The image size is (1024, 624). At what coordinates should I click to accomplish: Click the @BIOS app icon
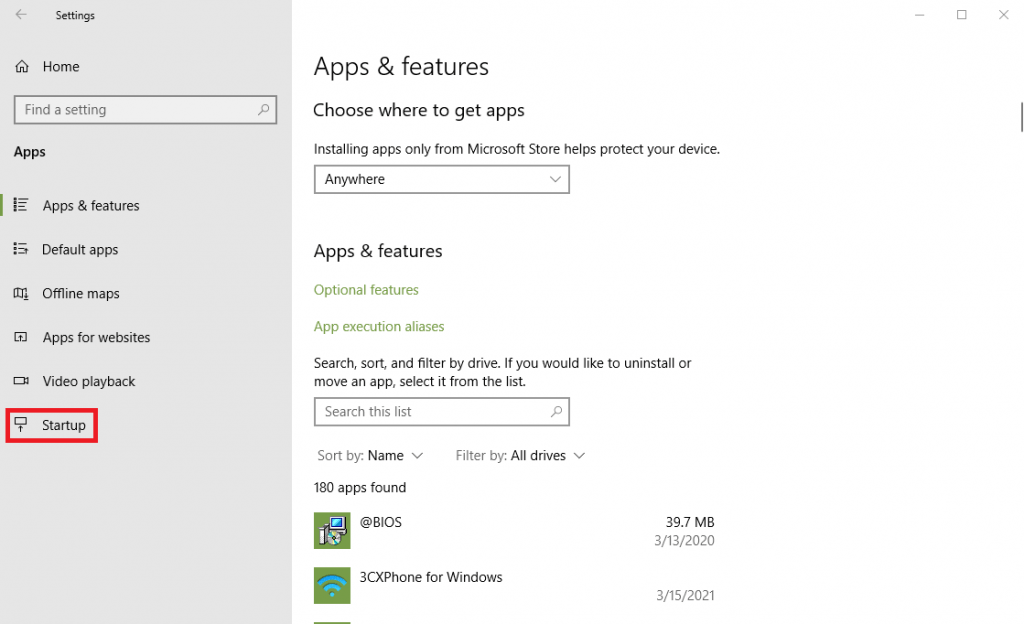(x=332, y=531)
